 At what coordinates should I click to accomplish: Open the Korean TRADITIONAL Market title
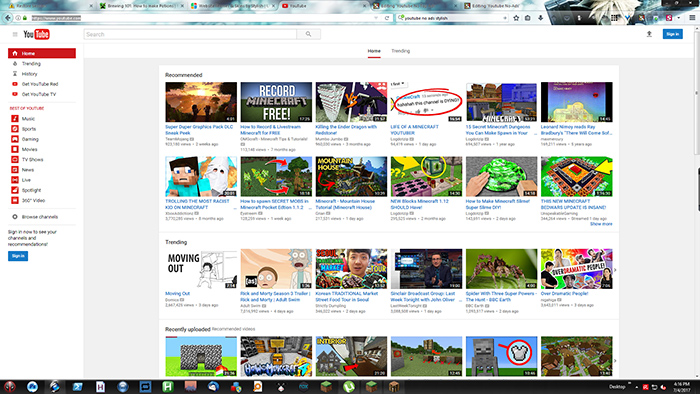(x=347, y=297)
